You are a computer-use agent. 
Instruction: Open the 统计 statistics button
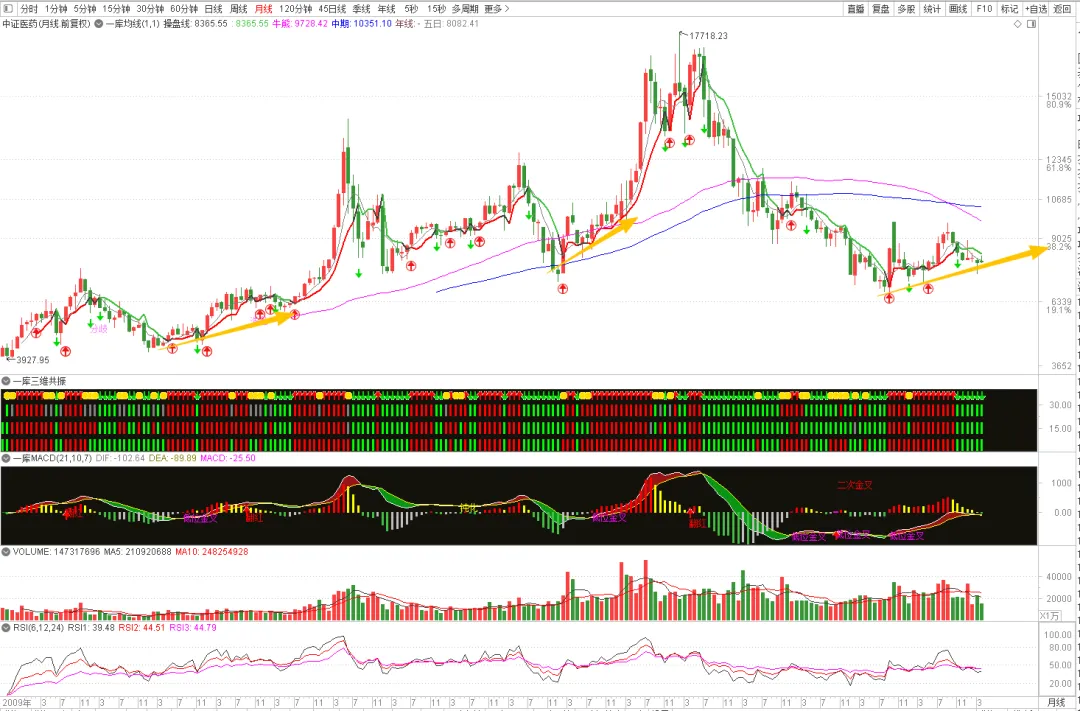coord(932,9)
